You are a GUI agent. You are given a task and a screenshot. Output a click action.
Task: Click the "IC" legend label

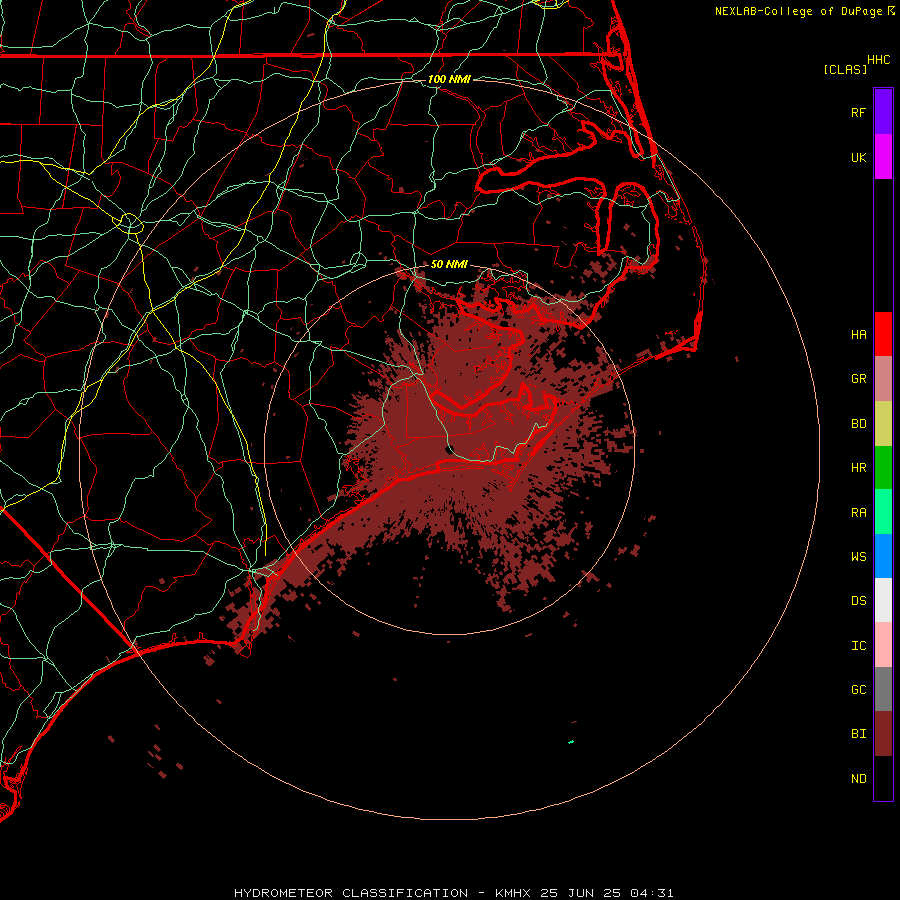[859, 646]
